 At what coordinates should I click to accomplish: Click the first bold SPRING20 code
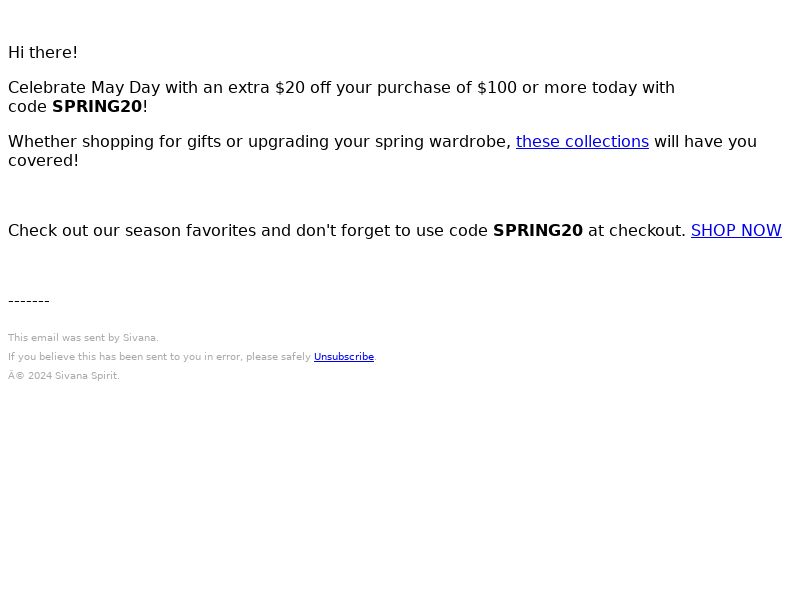(x=97, y=107)
